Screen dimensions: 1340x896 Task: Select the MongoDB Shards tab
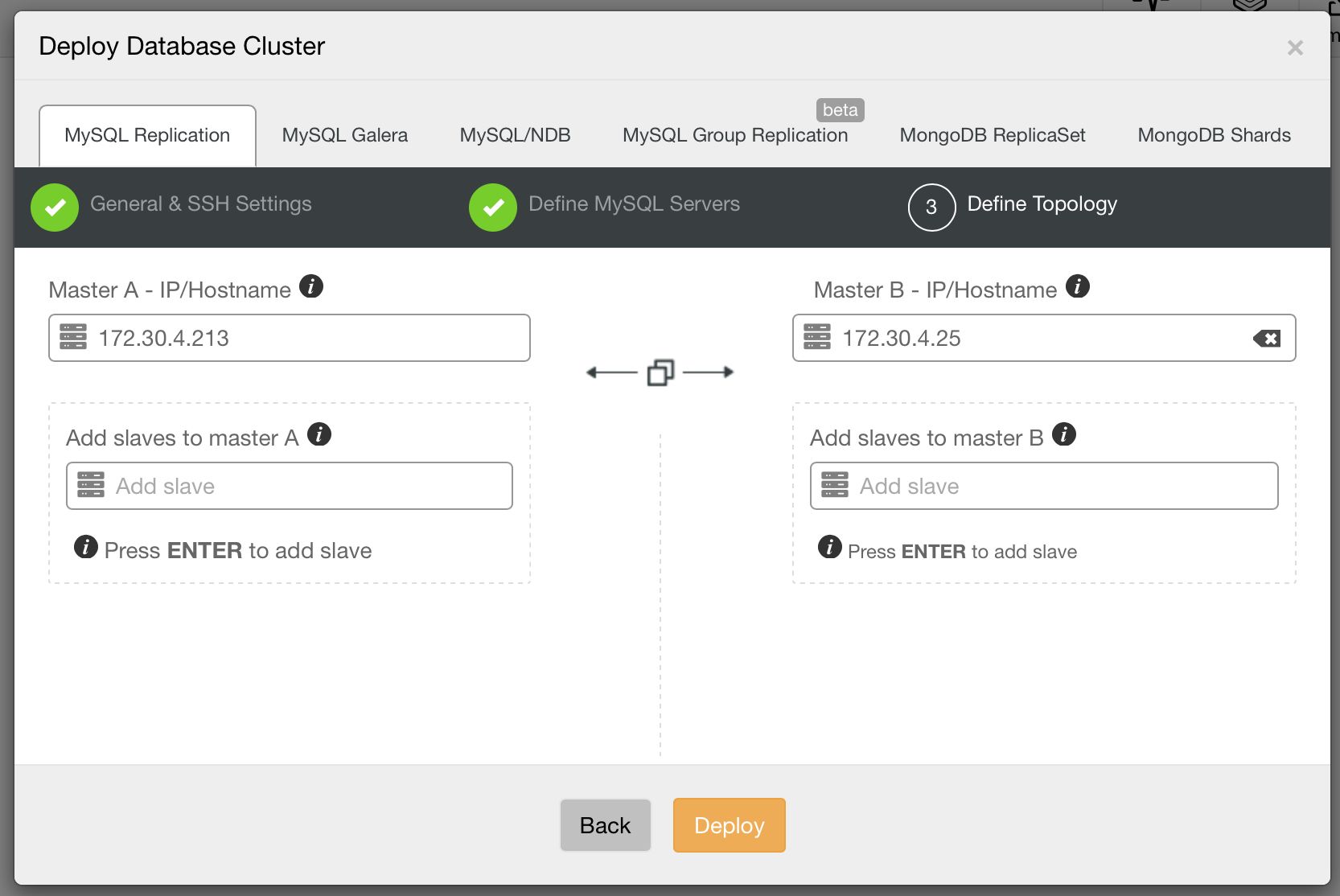pos(1215,135)
